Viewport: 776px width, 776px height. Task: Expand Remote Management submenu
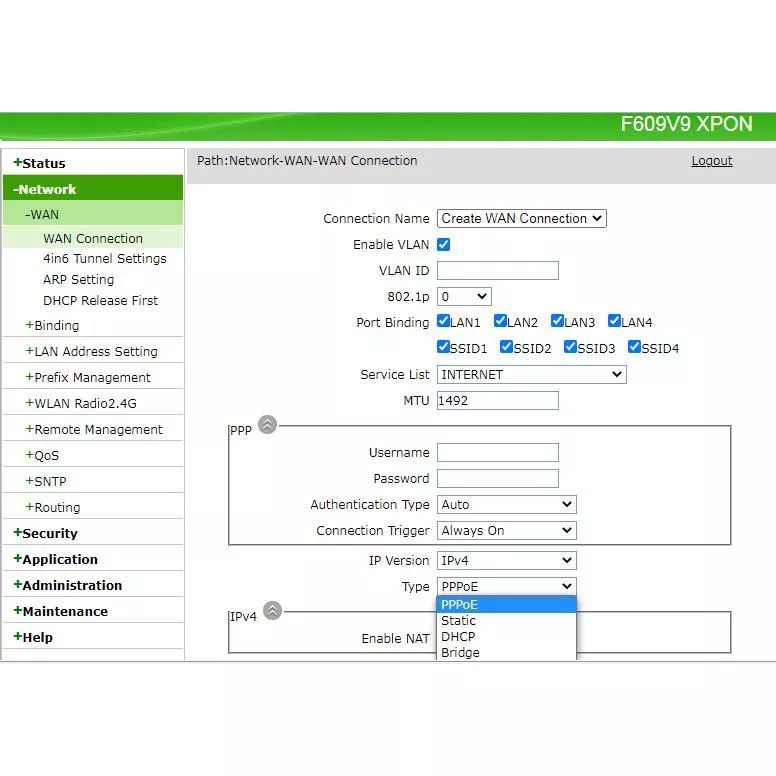pyautogui.click(x=93, y=429)
